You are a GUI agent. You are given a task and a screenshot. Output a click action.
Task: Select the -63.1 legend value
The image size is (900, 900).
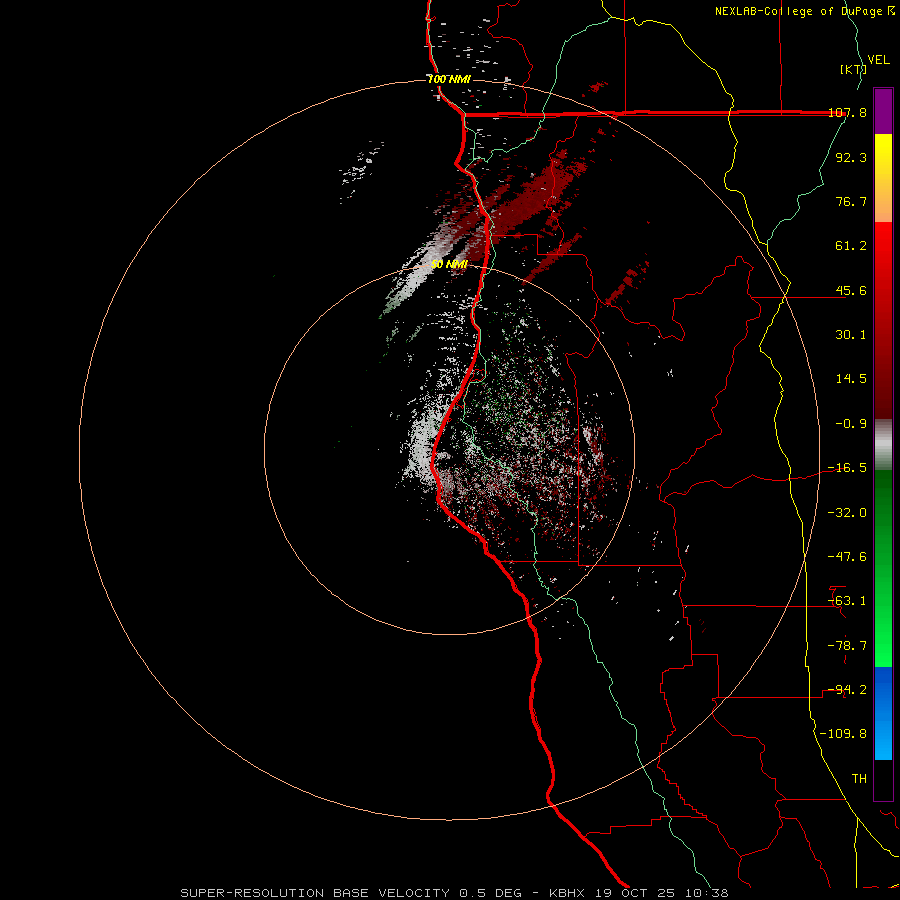pos(847,601)
